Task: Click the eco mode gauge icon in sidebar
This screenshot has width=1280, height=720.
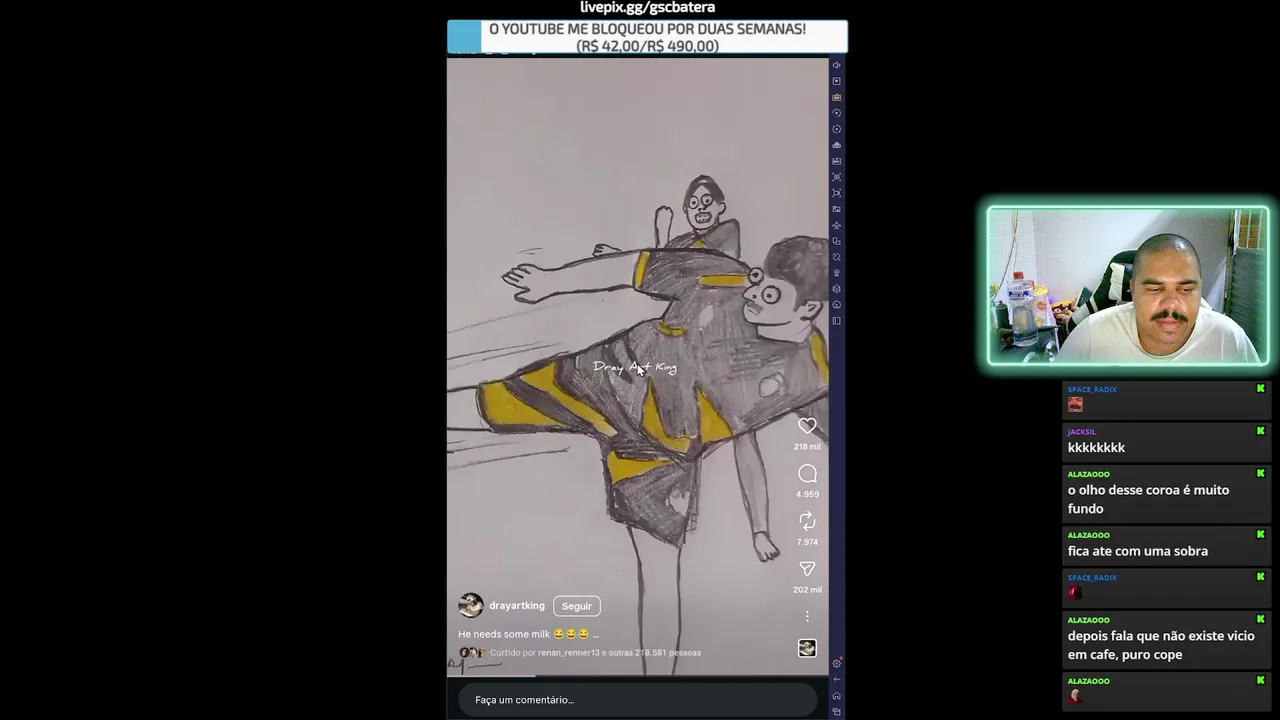Action: coord(836,305)
